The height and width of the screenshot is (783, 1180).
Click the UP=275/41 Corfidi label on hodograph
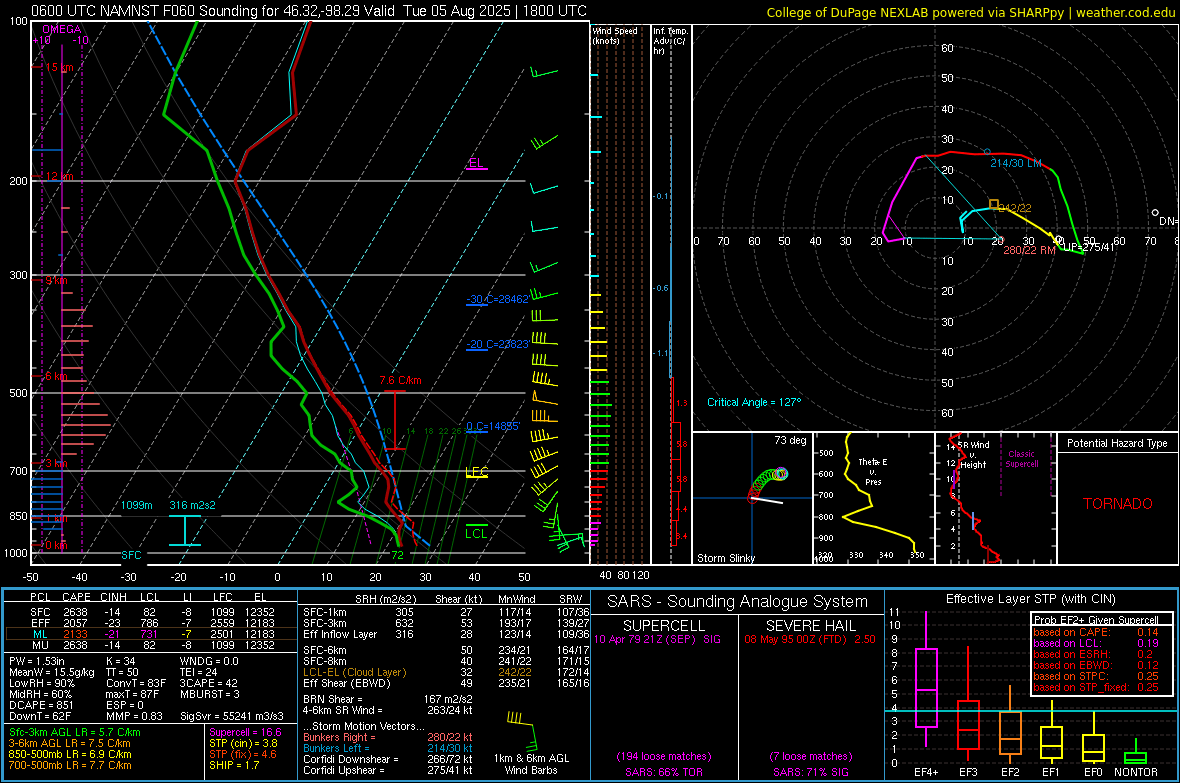[1088, 247]
